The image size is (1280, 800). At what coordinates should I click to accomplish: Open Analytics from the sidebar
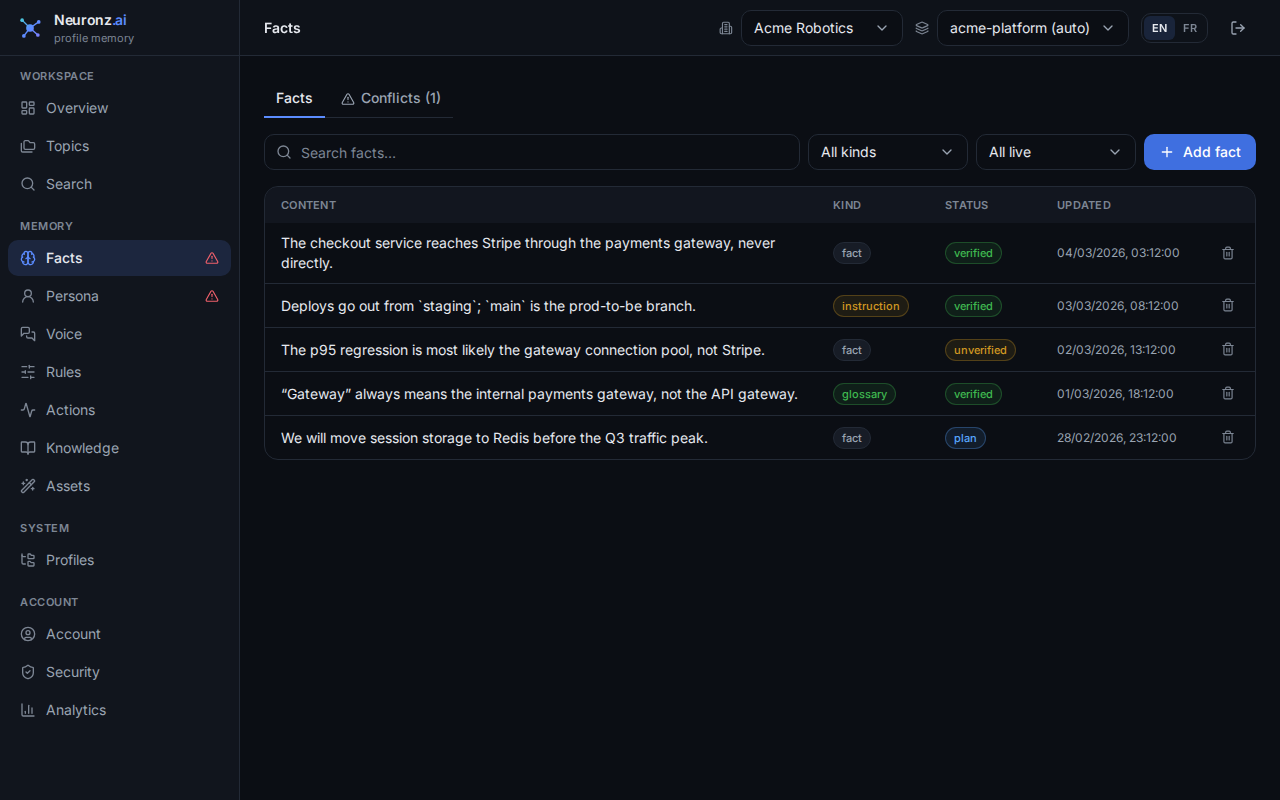(119, 710)
